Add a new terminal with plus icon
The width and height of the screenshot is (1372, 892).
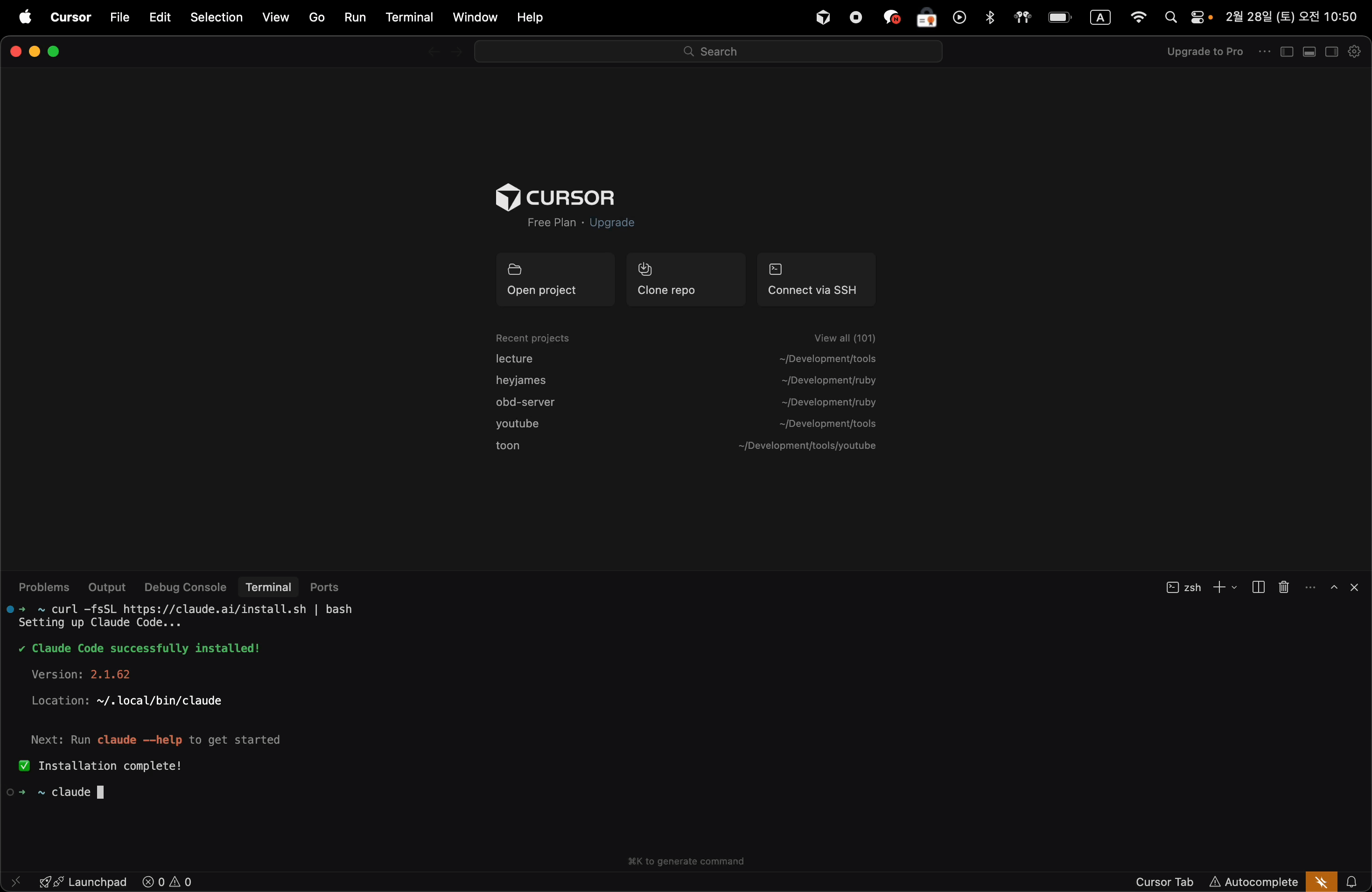pyautogui.click(x=1219, y=587)
